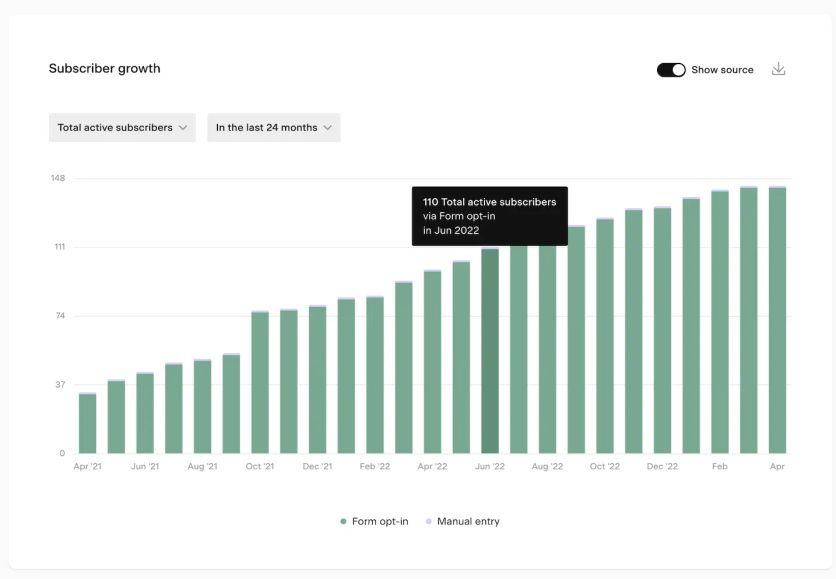Toggle the Show source switch off
836x579 pixels.
click(x=671, y=70)
